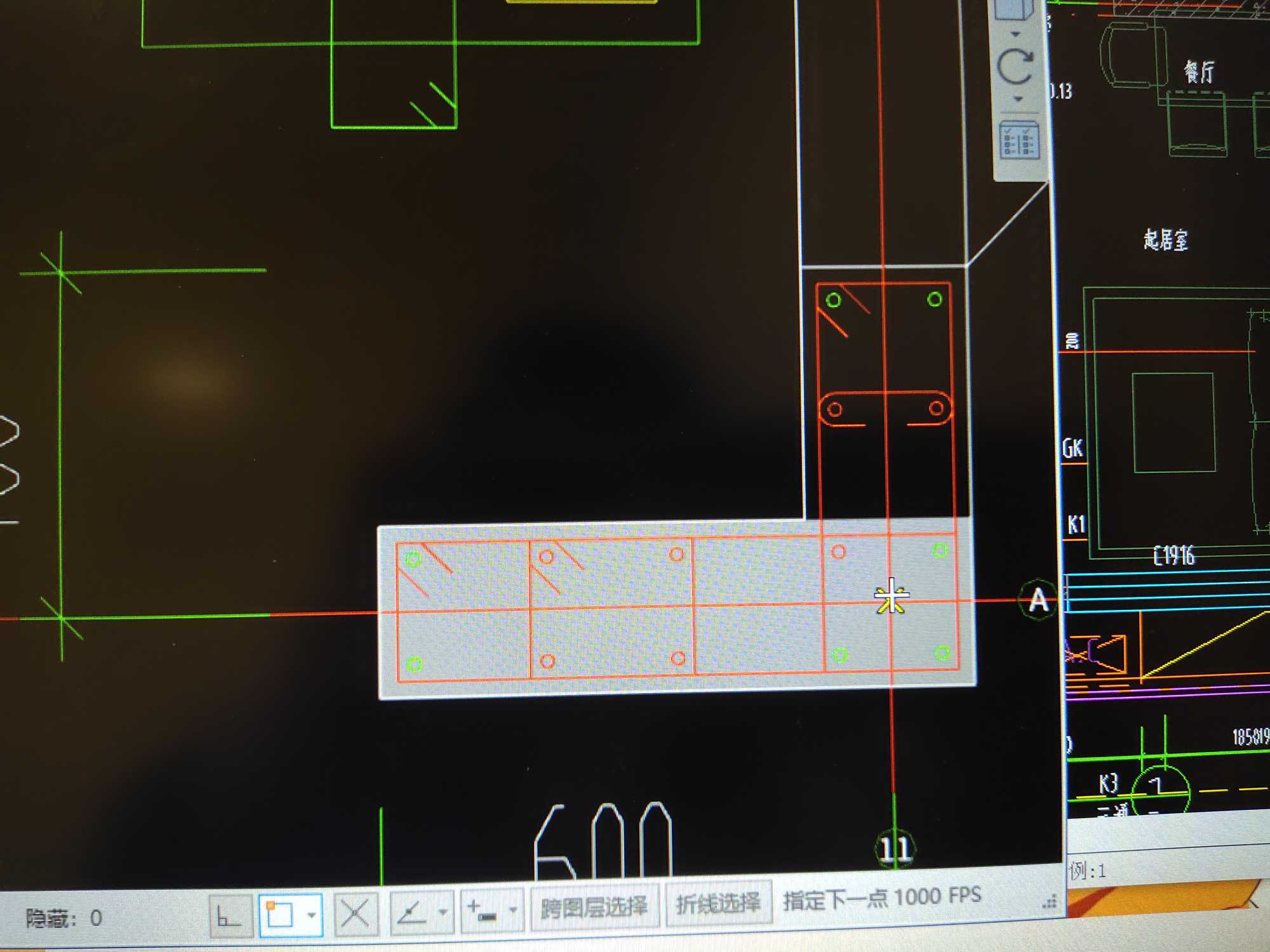Click the C1916 window label

(x=1173, y=556)
